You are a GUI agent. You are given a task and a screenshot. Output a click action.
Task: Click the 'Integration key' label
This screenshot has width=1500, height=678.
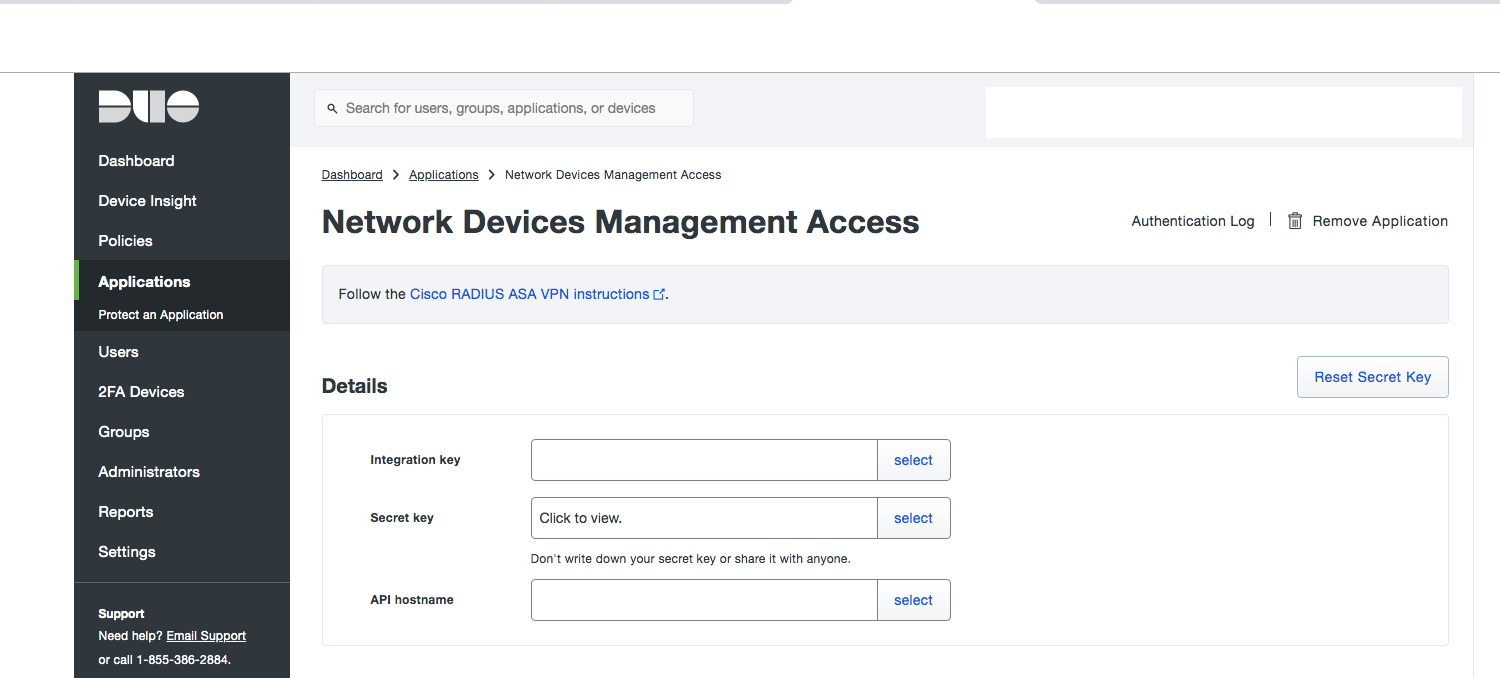click(415, 460)
